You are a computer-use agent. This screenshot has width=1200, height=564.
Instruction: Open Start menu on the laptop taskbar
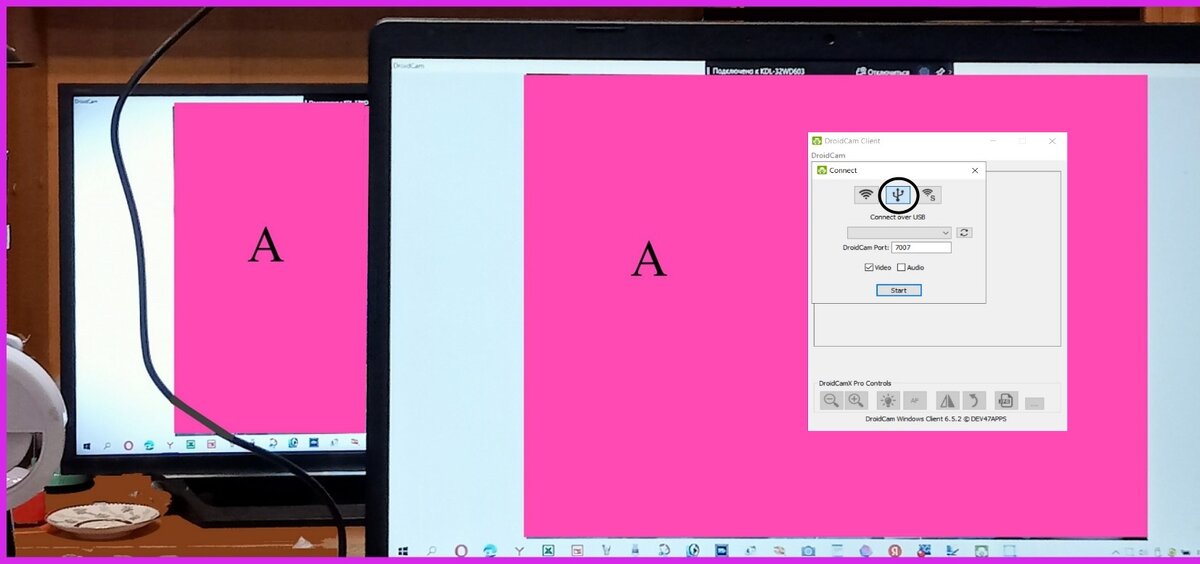tap(404, 550)
